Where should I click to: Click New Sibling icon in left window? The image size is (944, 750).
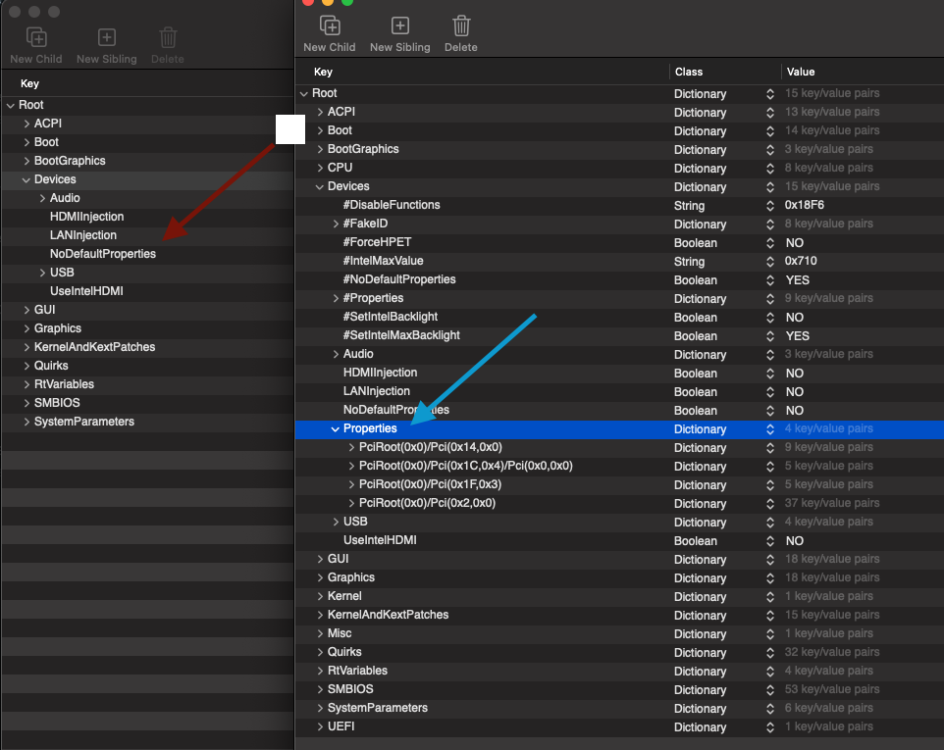(107, 38)
